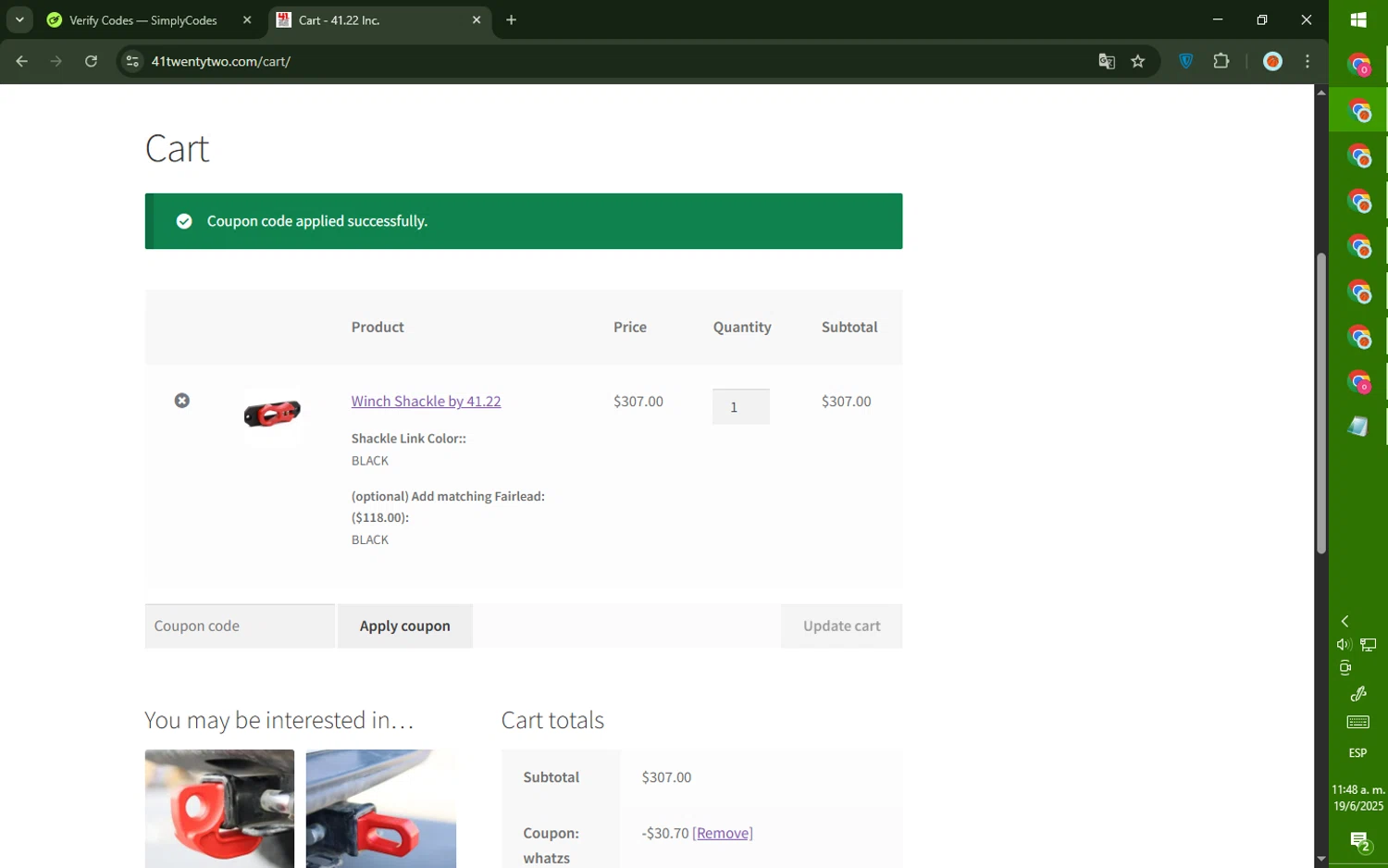The height and width of the screenshot is (868, 1388).
Task: Open the network status icon
Action: point(1369,645)
